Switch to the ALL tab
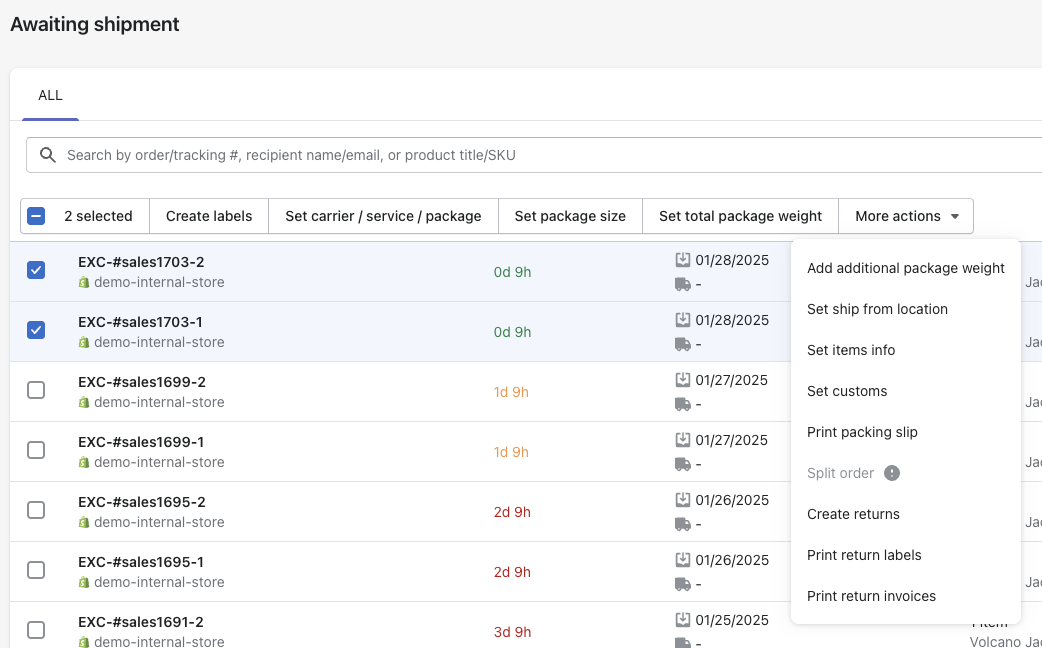1042x648 pixels. point(51,95)
